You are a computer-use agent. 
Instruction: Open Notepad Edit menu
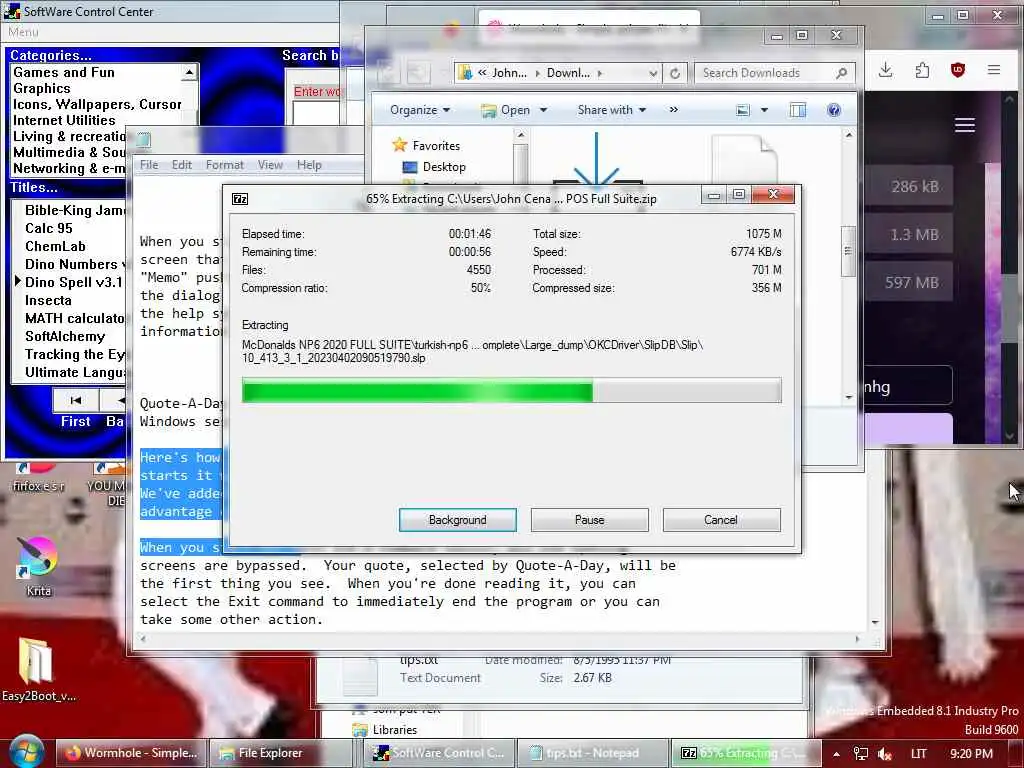point(182,165)
